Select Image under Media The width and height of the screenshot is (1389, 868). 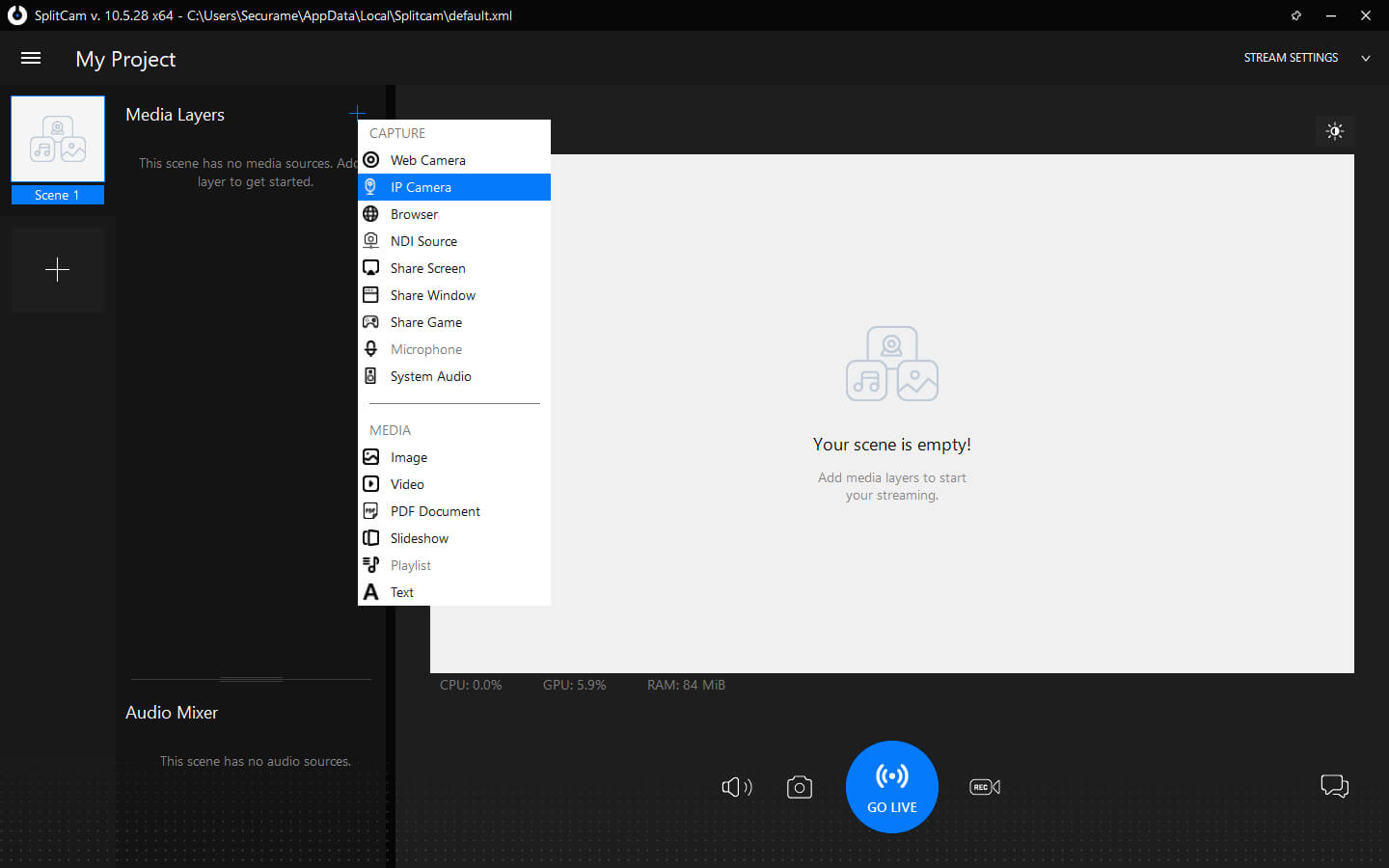tap(454, 457)
